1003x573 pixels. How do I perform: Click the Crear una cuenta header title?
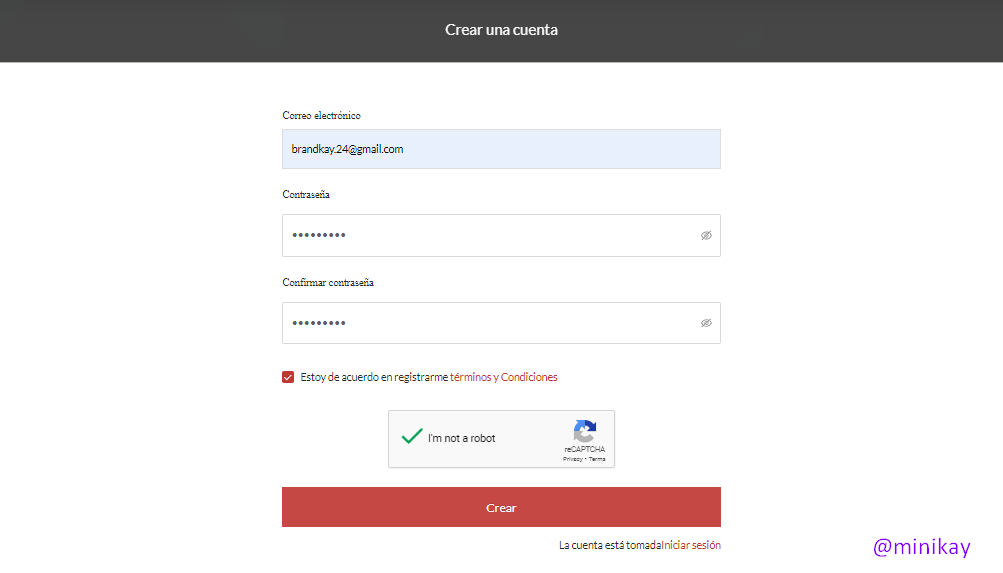coord(501,30)
